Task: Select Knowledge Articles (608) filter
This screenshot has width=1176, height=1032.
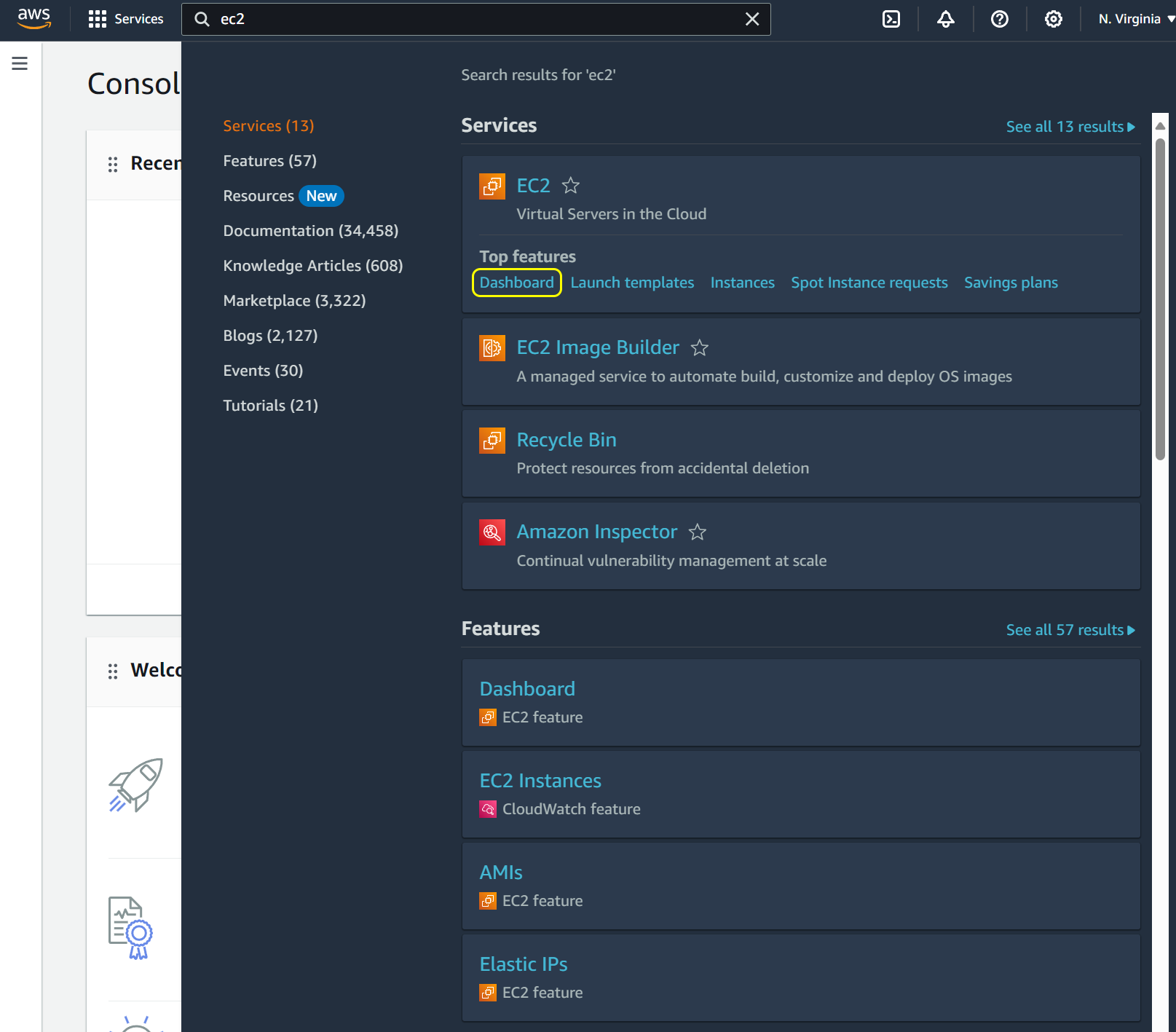Action: coord(312,266)
